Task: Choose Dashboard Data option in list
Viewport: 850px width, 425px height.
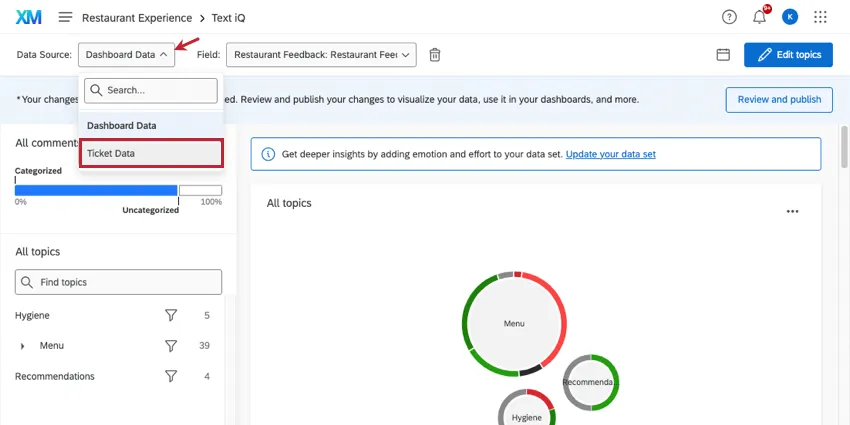Action: [x=122, y=126]
